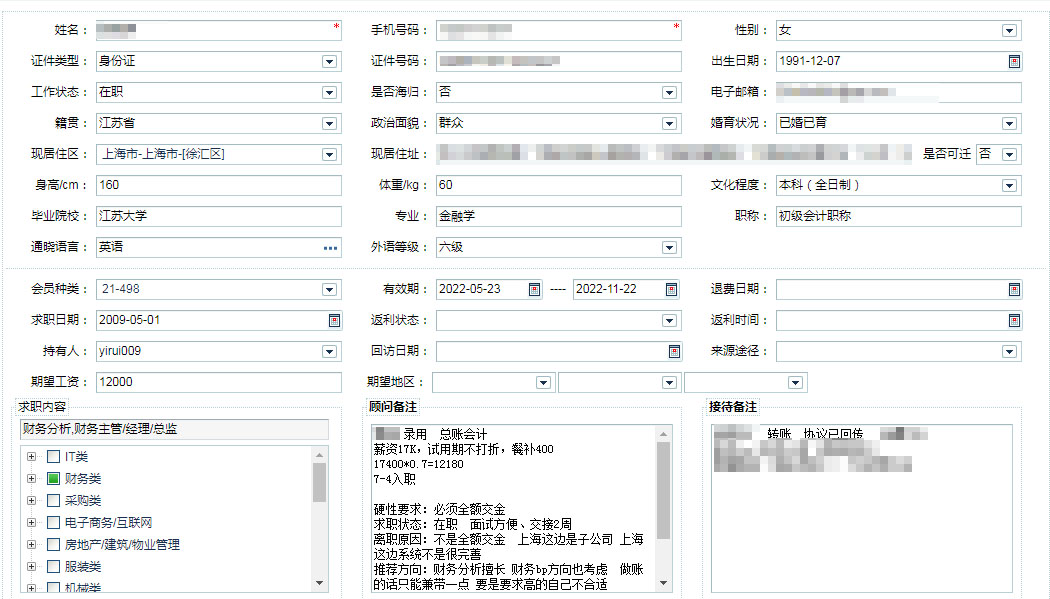This screenshot has width=1050, height=599.
Task: Open the 证件类型 dropdown
Action: point(329,62)
